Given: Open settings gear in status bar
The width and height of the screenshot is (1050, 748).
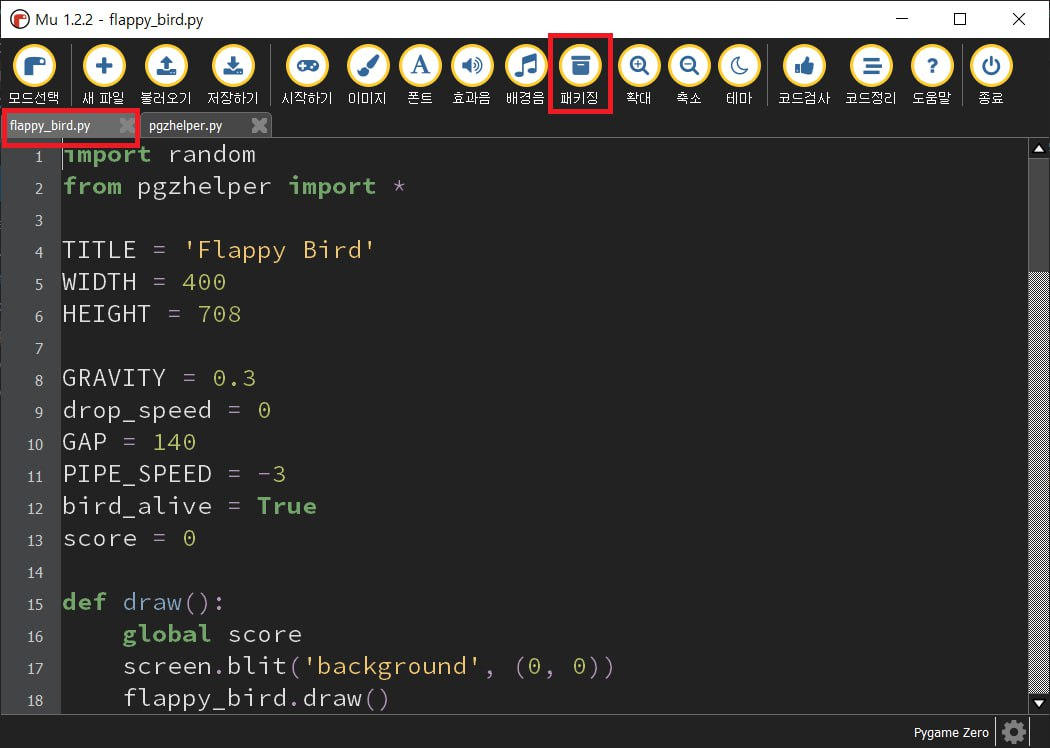Looking at the screenshot, I should [x=1013, y=732].
